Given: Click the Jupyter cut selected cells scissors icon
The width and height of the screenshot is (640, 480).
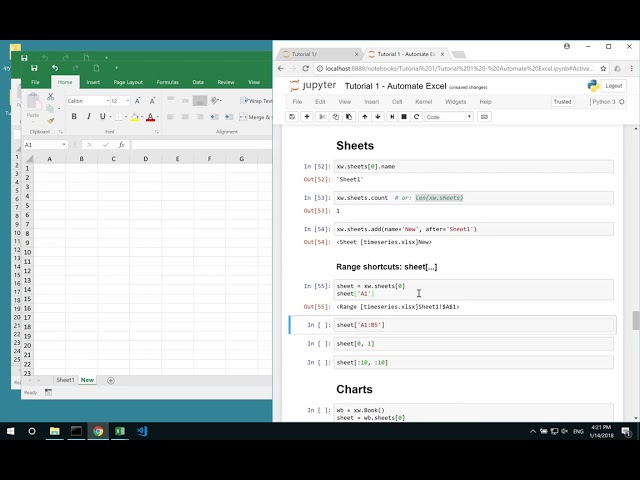Looking at the screenshot, I should pyautogui.click(x=322, y=117).
